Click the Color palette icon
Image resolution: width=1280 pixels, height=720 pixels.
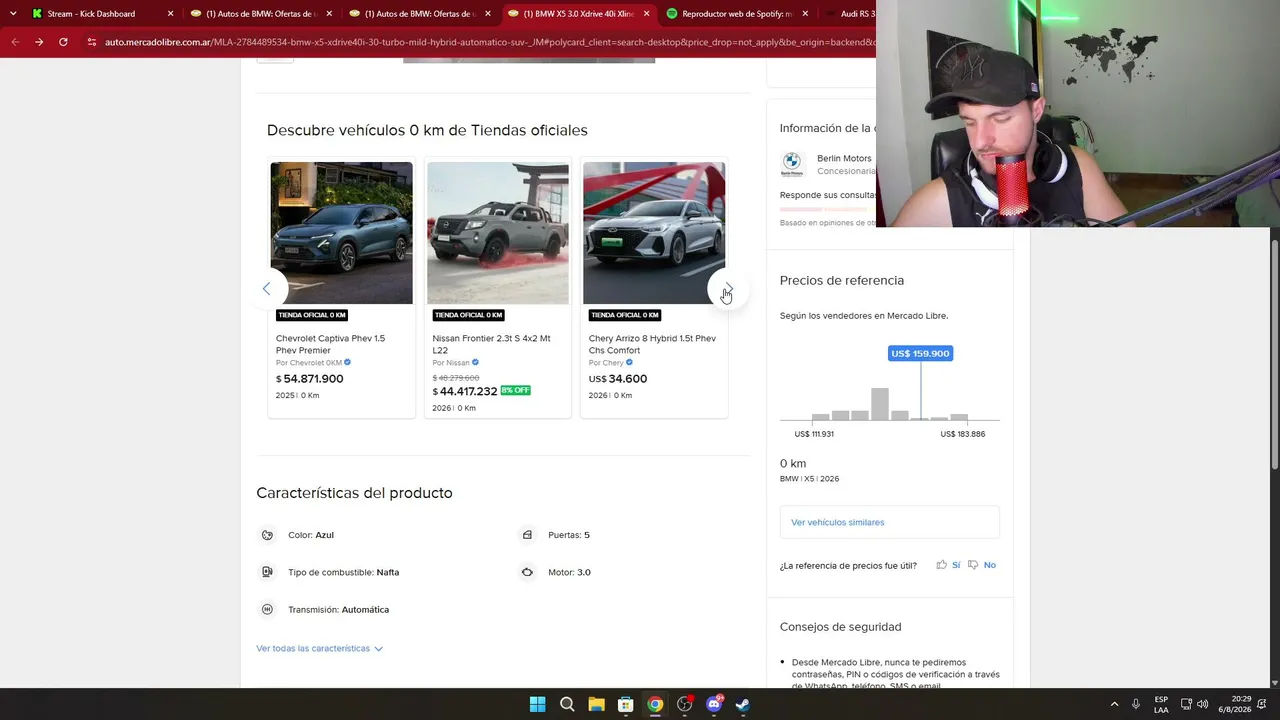[x=267, y=535]
